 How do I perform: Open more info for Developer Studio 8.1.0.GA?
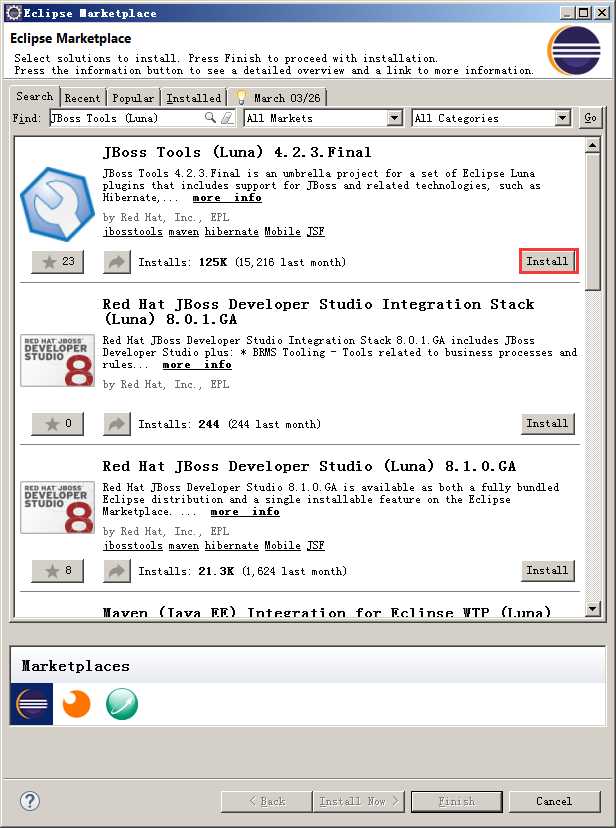coord(245,511)
